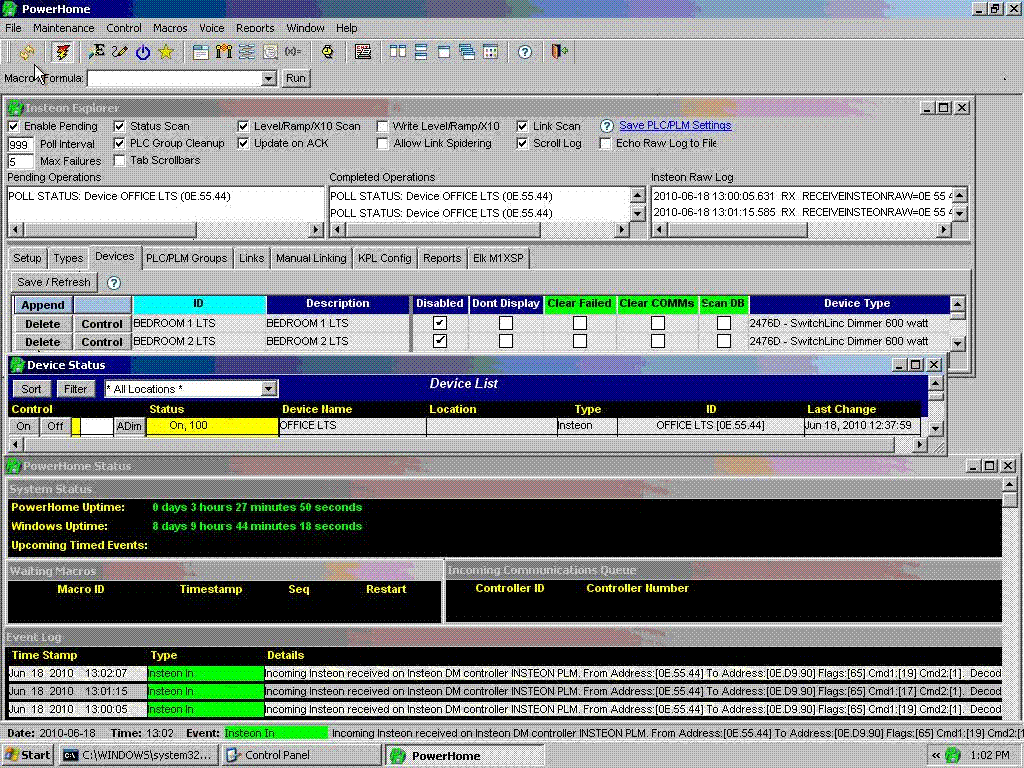Click the form window toolbar icon
The height and width of the screenshot is (768, 1024).
[201, 52]
